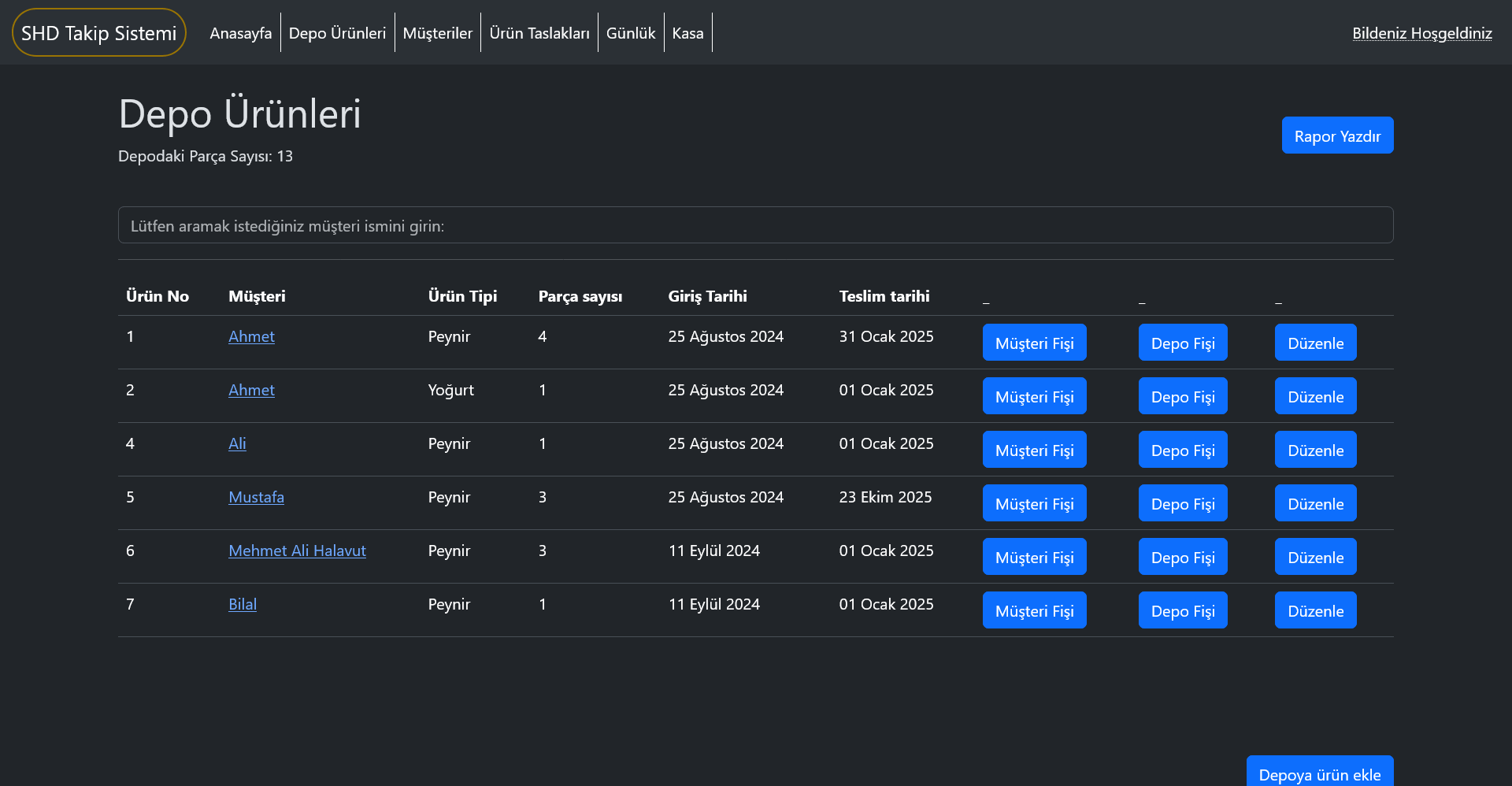Open the Müşteriler navigation tab
The height and width of the screenshot is (786, 1512).
pyautogui.click(x=437, y=33)
